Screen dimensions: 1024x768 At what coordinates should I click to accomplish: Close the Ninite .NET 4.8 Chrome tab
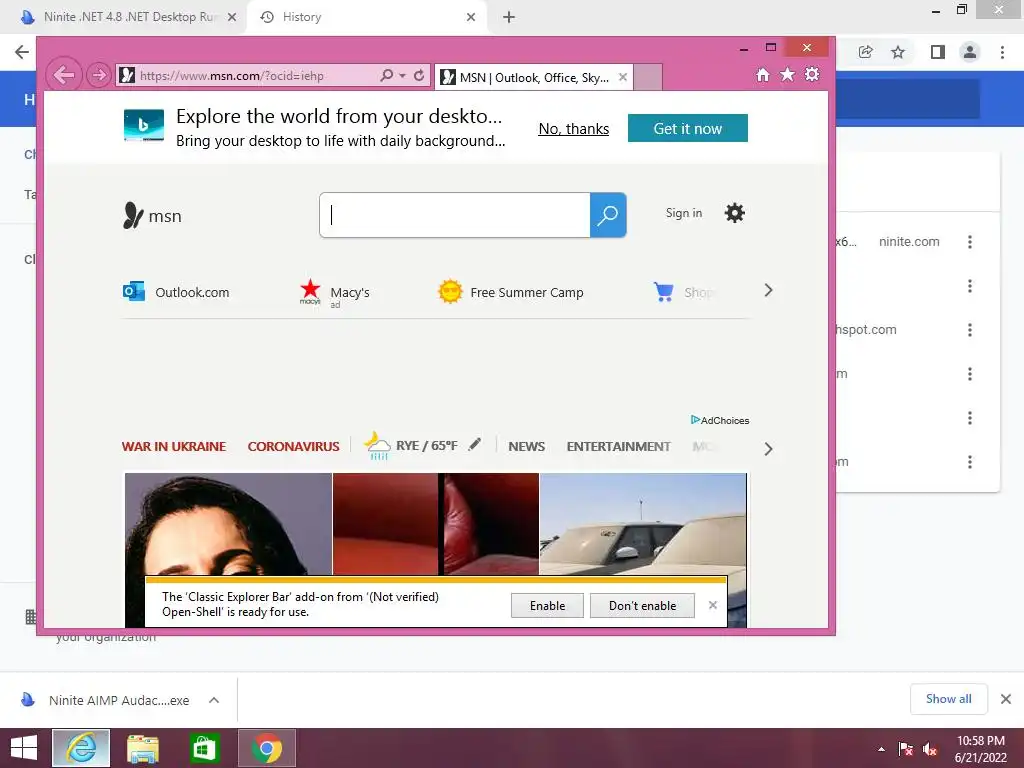coord(232,17)
